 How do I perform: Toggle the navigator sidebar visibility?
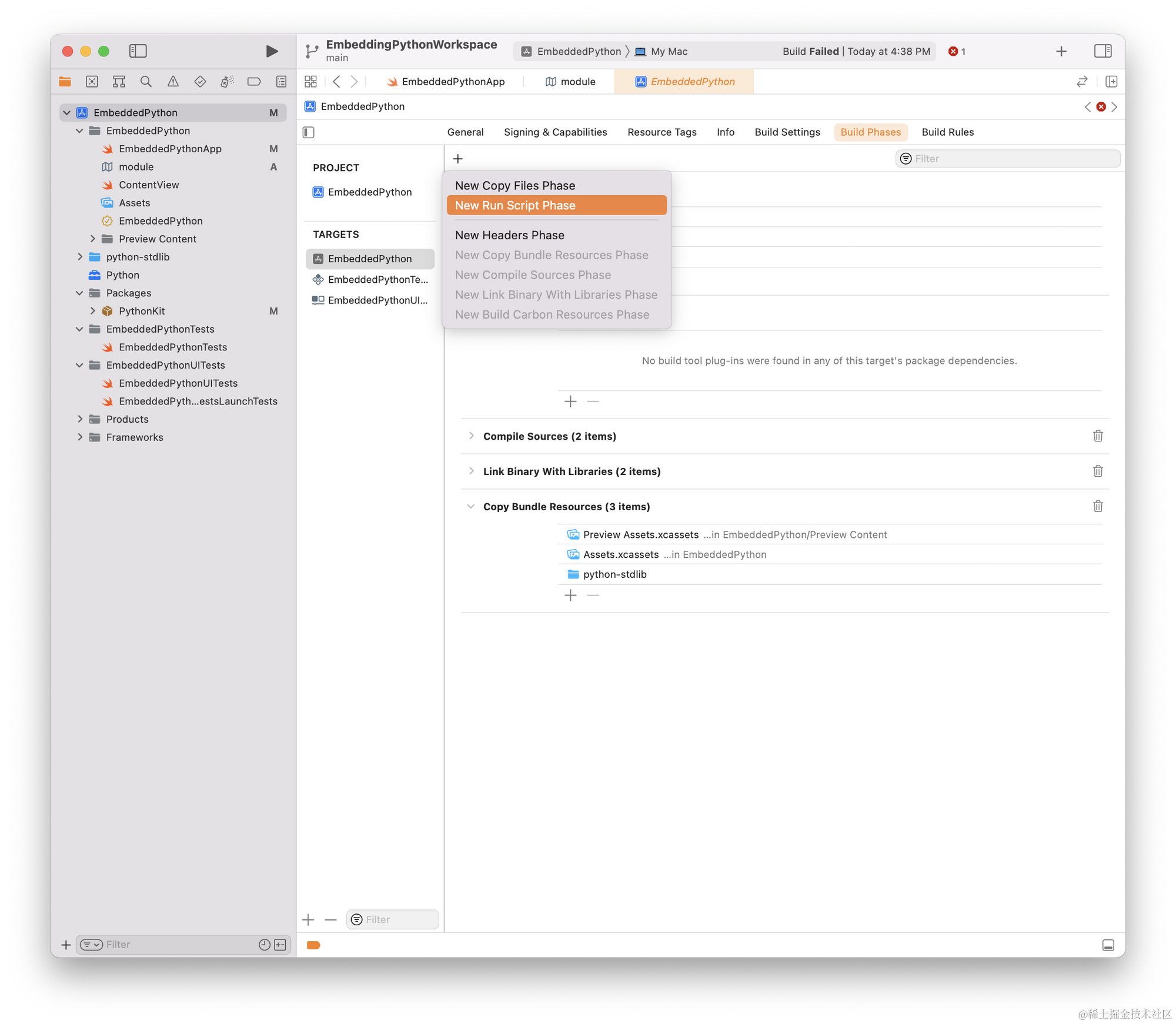coord(138,51)
